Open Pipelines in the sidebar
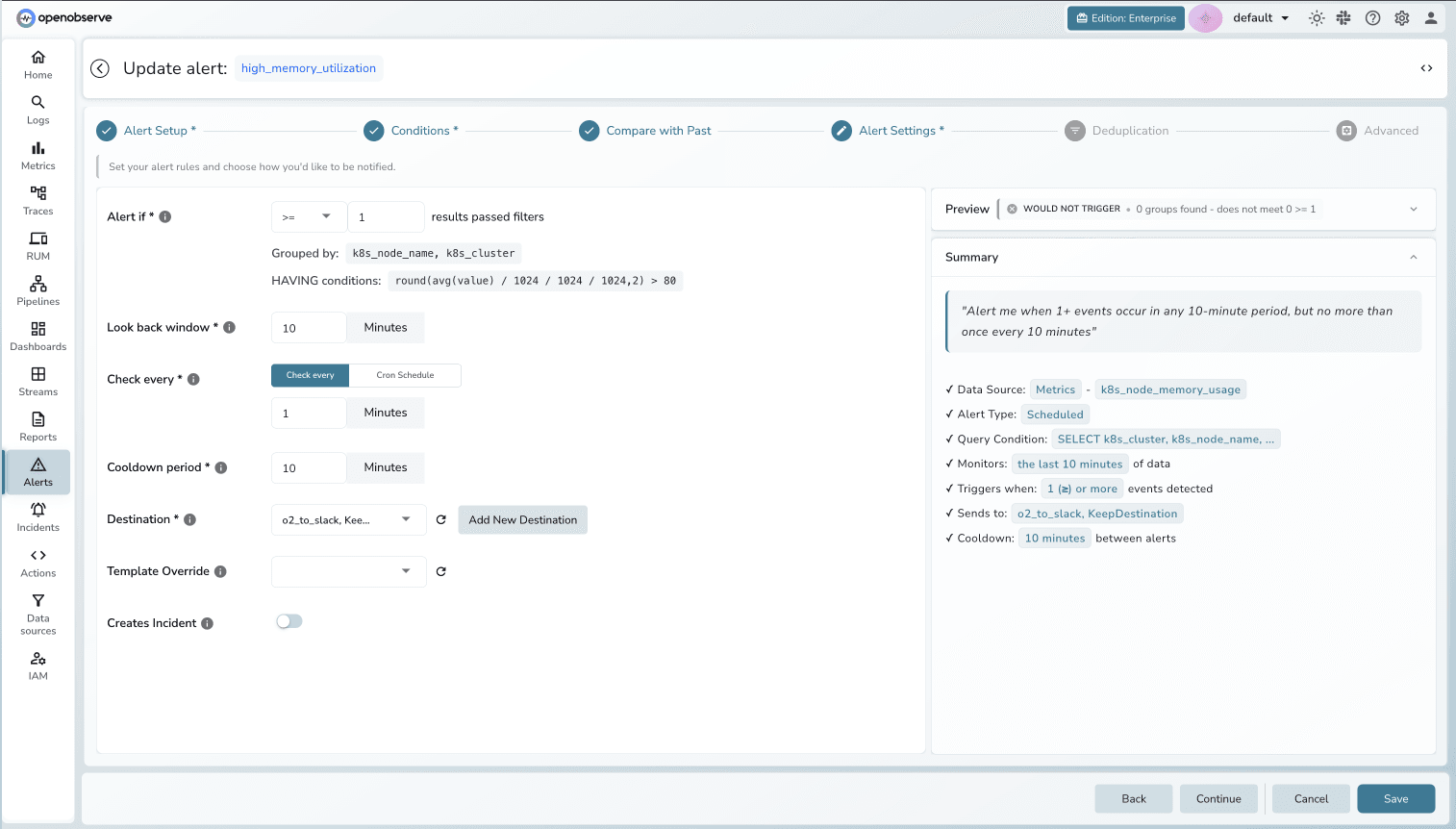This screenshot has width=1456, height=829. tap(38, 290)
